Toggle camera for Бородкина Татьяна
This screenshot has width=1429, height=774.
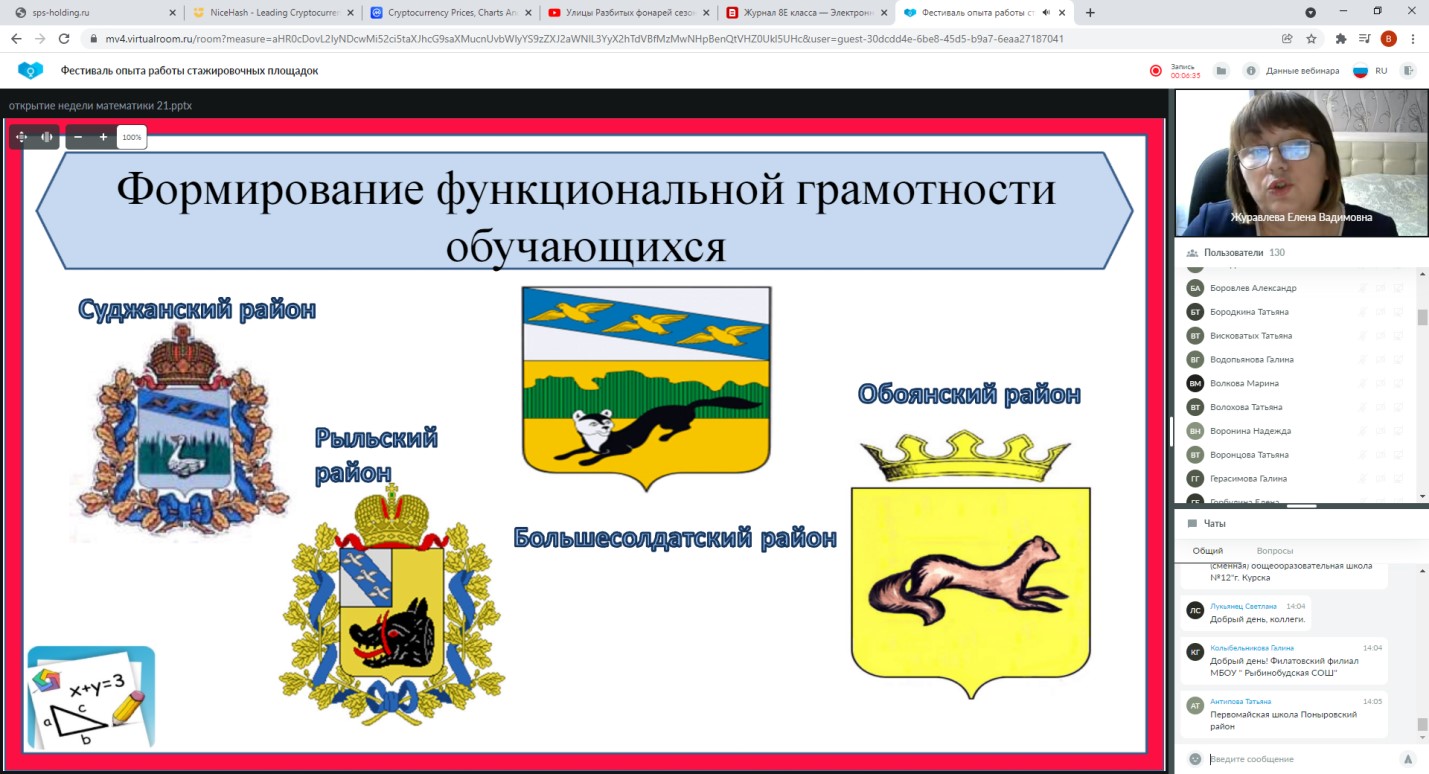click(1380, 312)
